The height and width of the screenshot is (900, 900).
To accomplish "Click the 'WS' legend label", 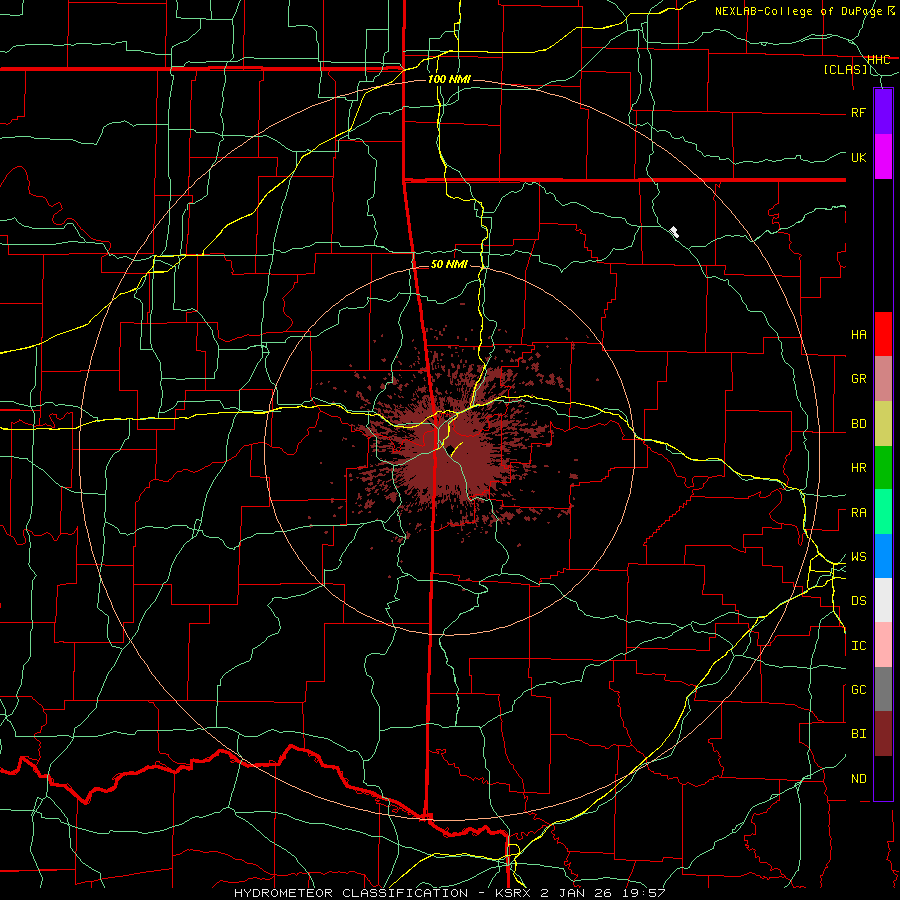I will 858,557.
